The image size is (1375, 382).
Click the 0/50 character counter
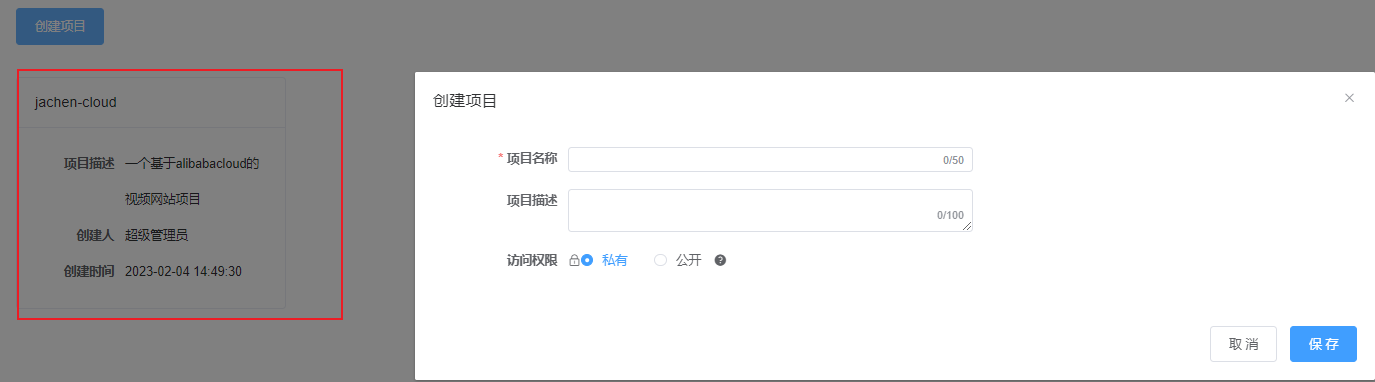953,160
